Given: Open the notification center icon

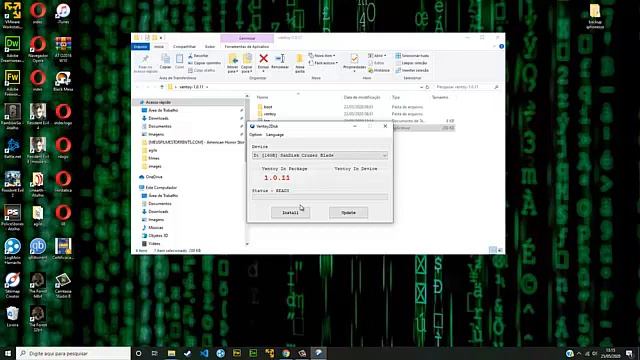Looking at the screenshot, I should click(x=629, y=353).
